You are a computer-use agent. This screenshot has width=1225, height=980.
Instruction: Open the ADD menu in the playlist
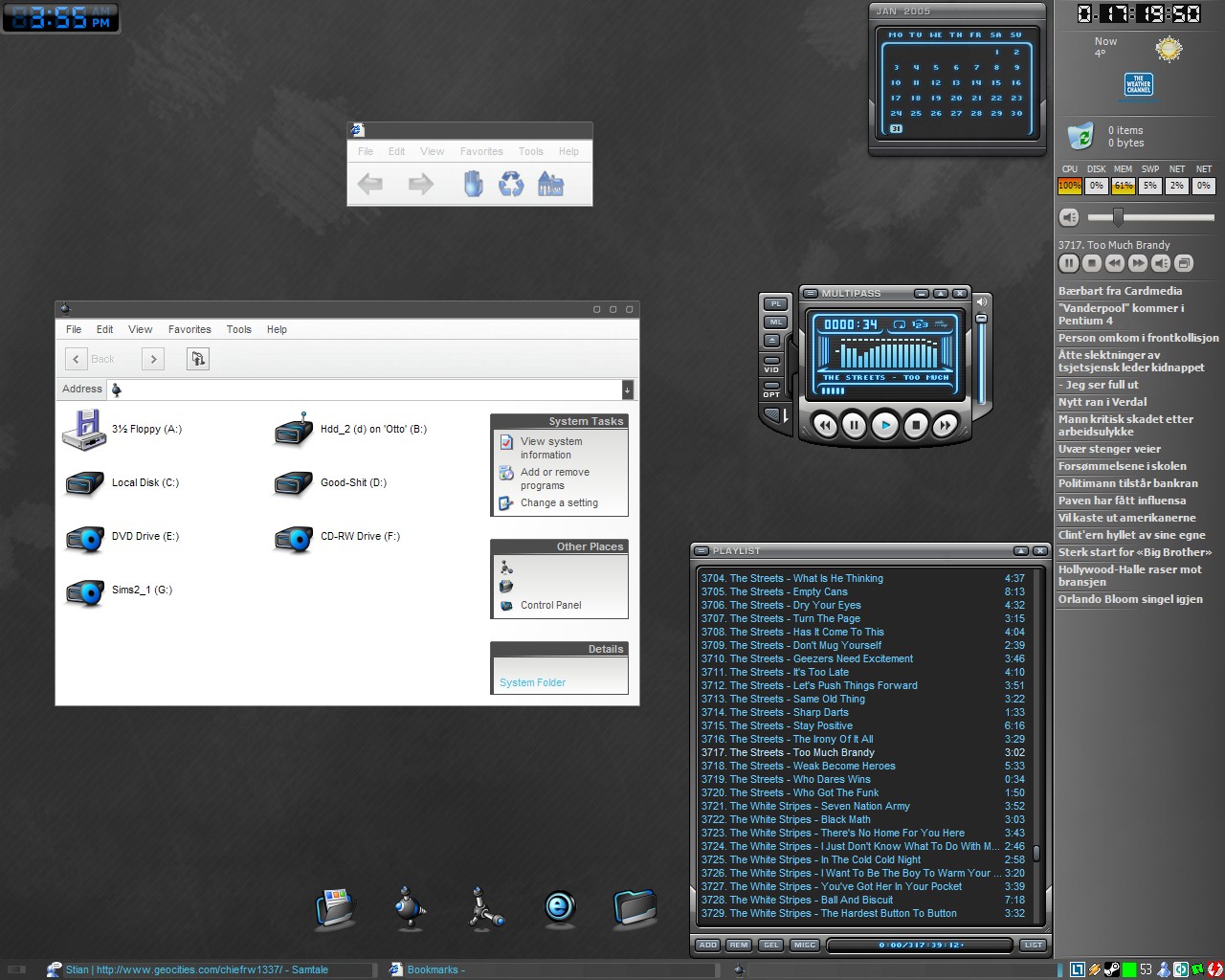708,945
